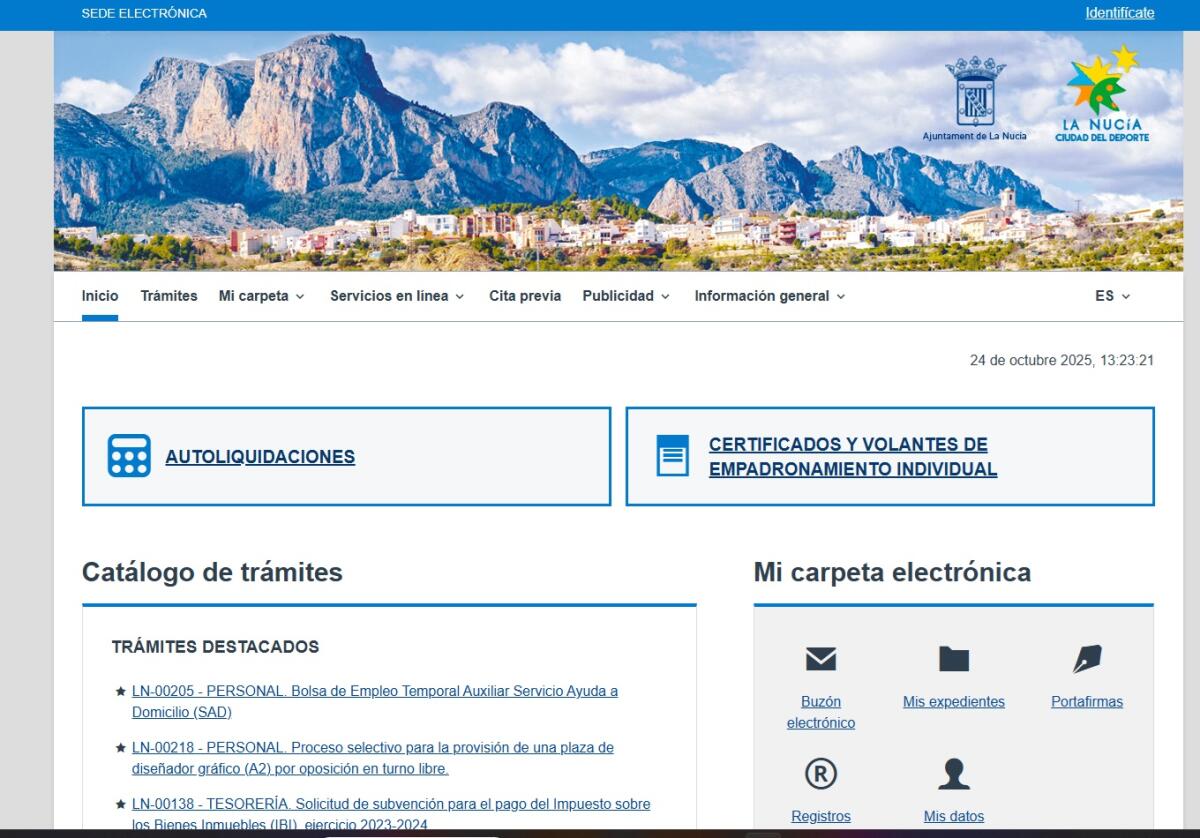Image resolution: width=1200 pixels, height=838 pixels.
Task: Click the circled R Registros icon
Action: point(820,775)
